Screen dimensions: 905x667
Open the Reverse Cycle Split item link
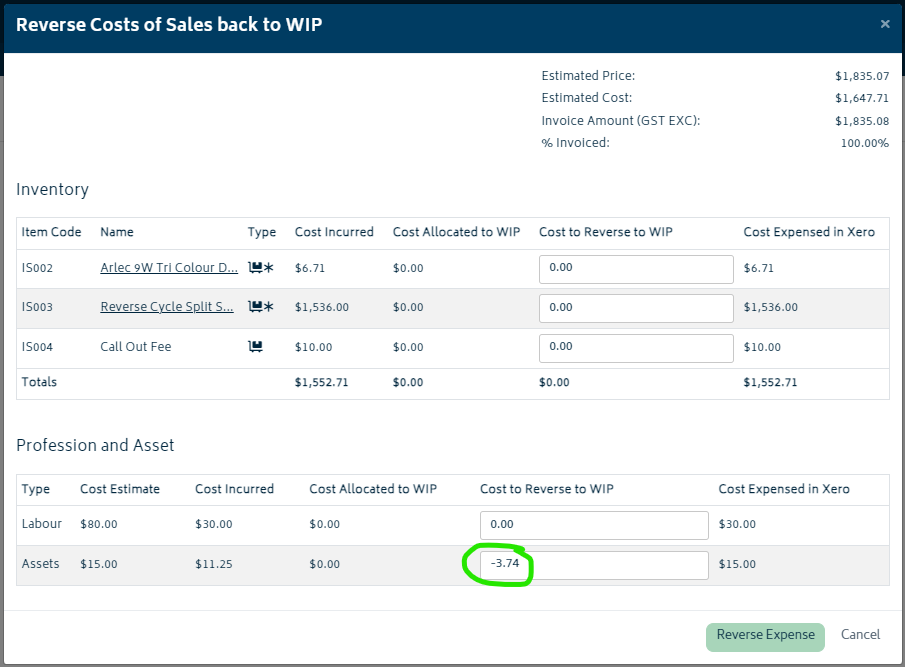coord(167,307)
